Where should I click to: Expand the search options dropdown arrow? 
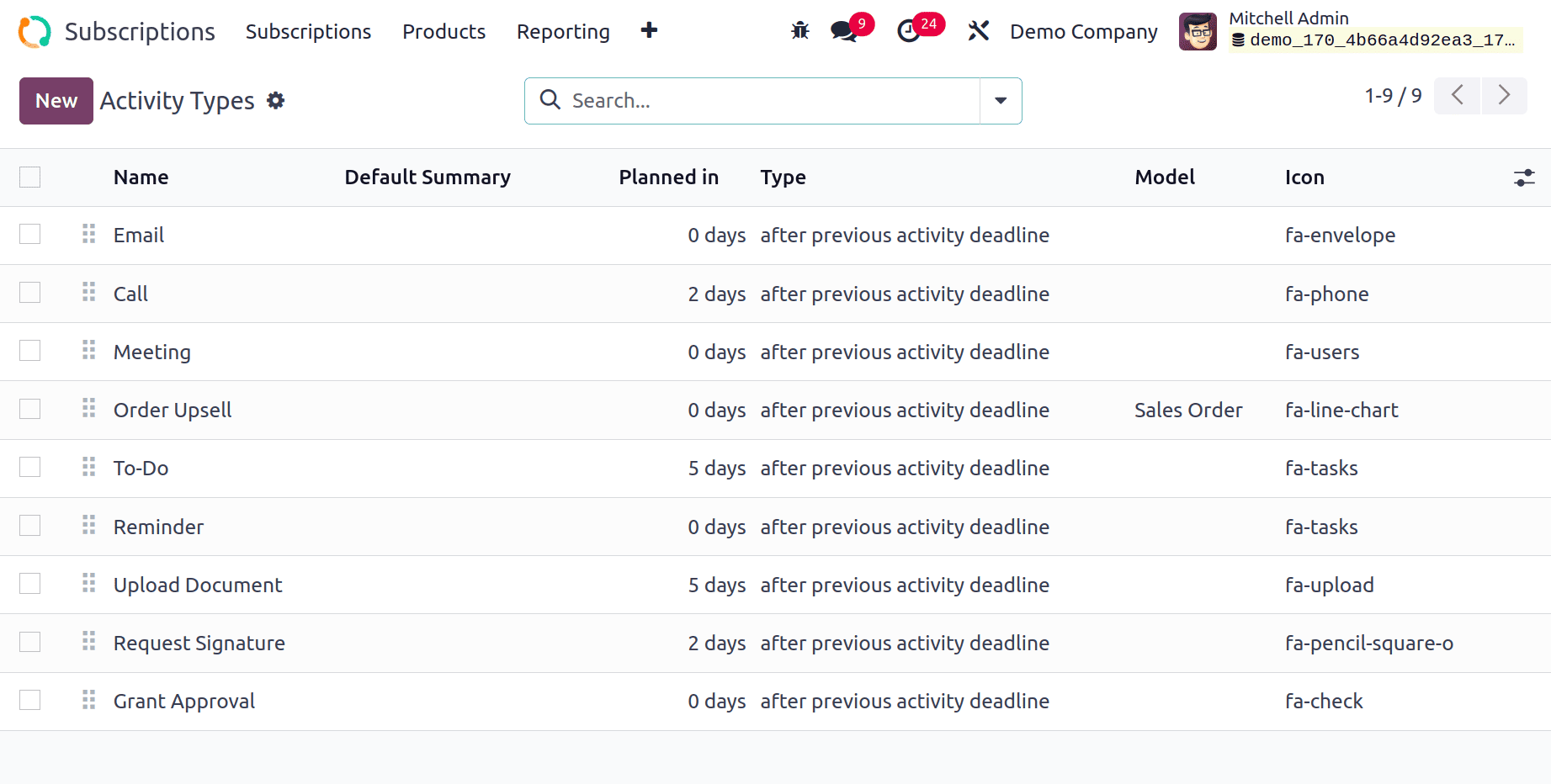(1001, 101)
